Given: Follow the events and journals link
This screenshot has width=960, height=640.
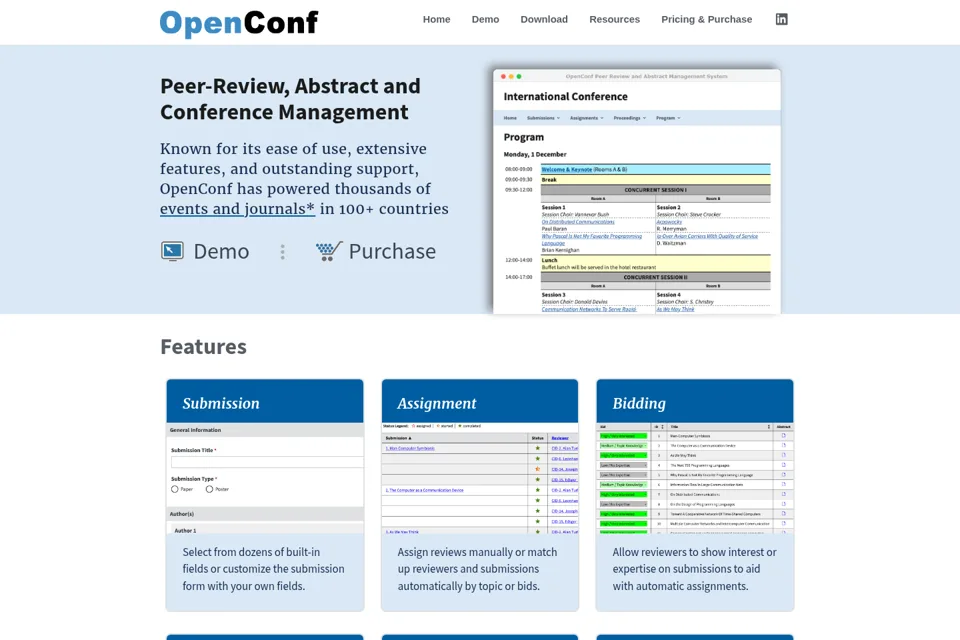Looking at the screenshot, I should [x=238, y=209].
